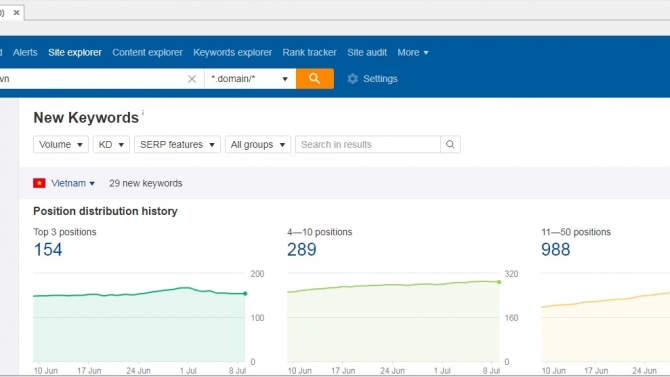Click the New Keywords info icon
Screen dimensions: 670x377
coord(143,112)
